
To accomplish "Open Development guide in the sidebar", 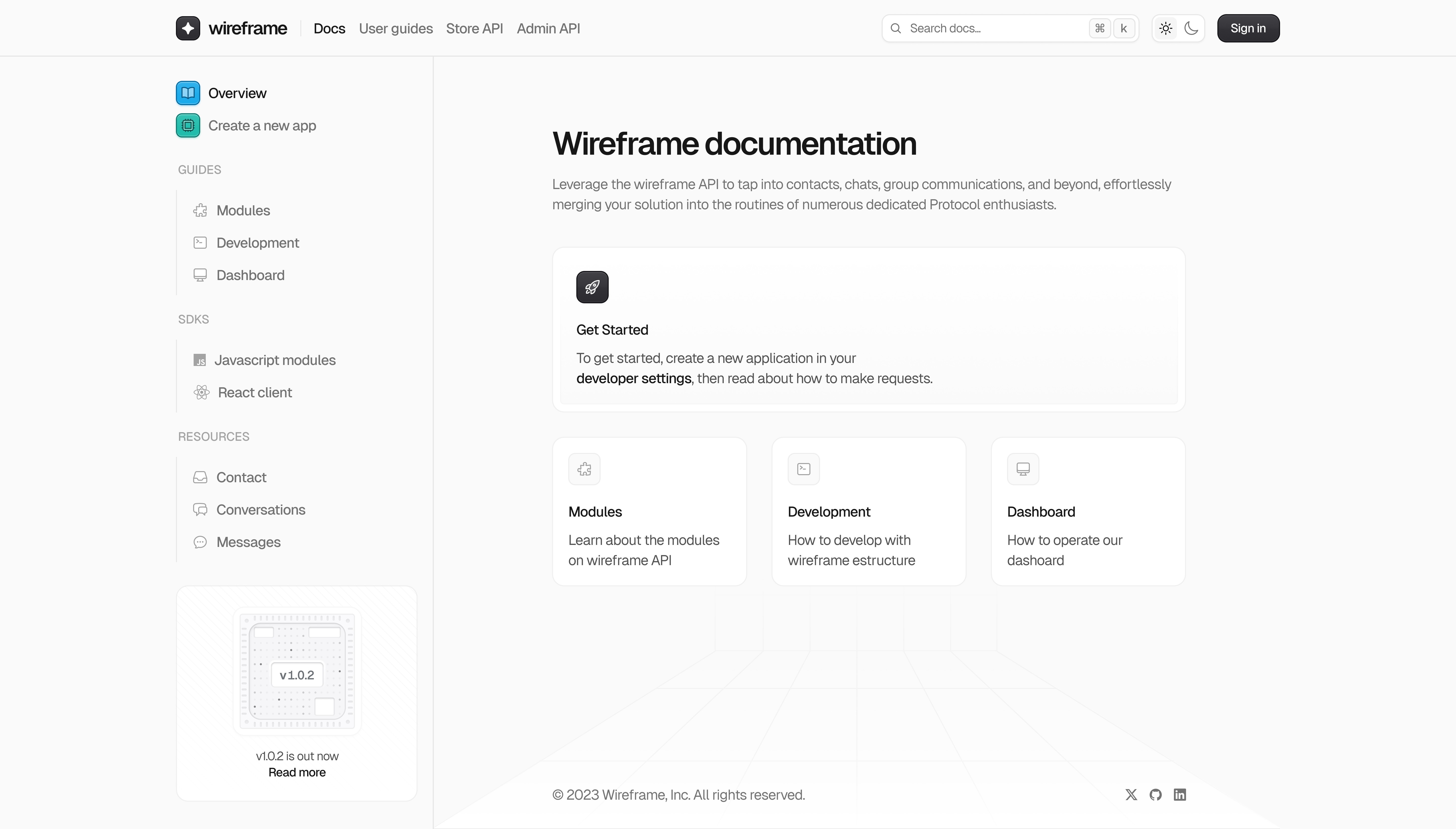I will coord(257,243).
